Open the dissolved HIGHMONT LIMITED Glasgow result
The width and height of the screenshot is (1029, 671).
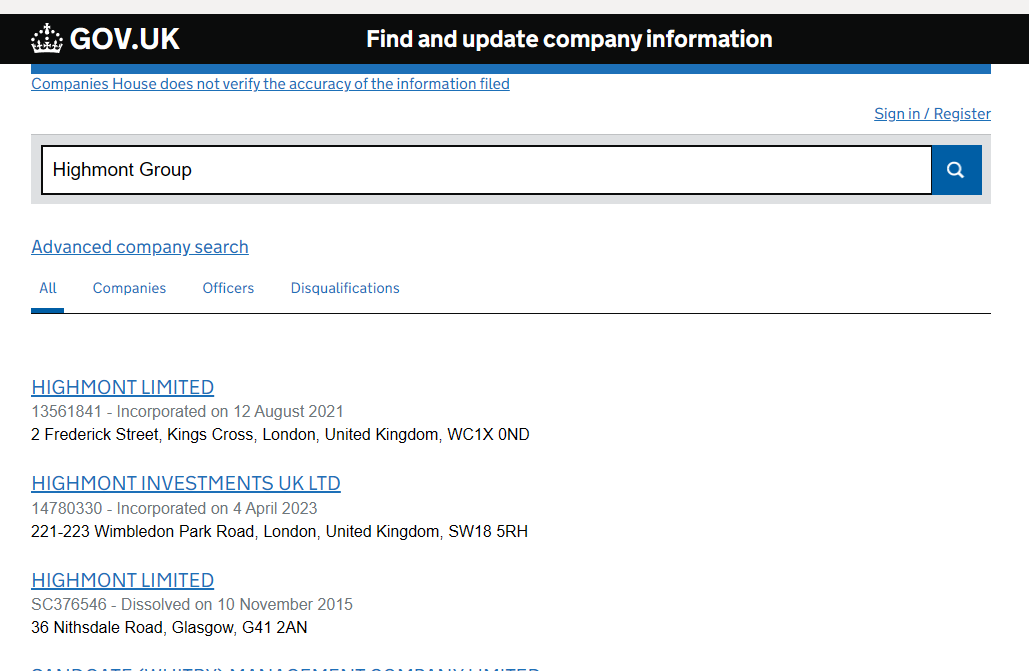[x=122, y=581]
